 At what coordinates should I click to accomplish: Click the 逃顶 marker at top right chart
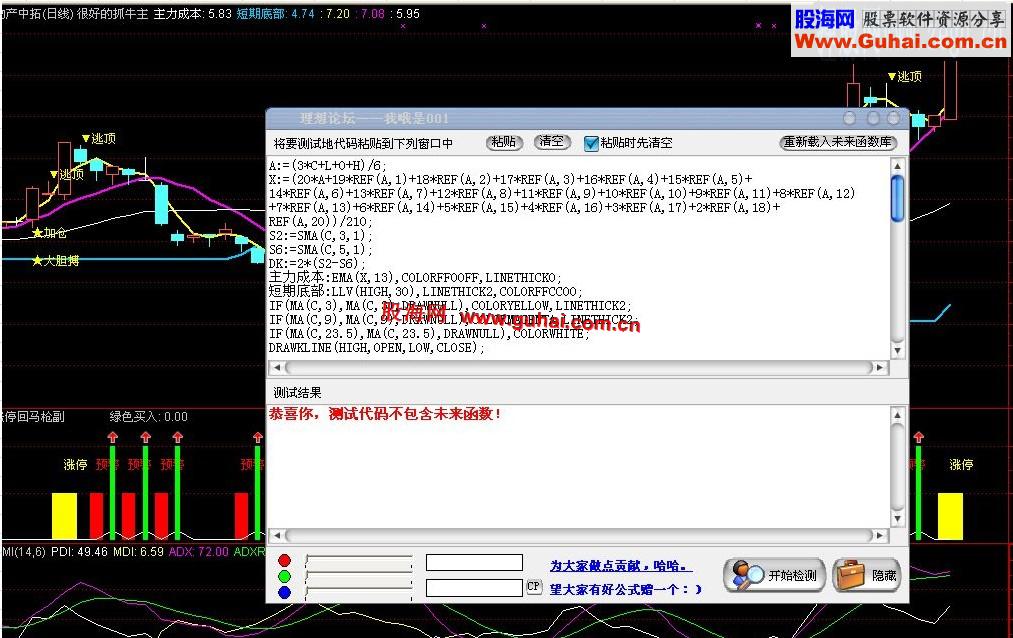pos(904,77)
